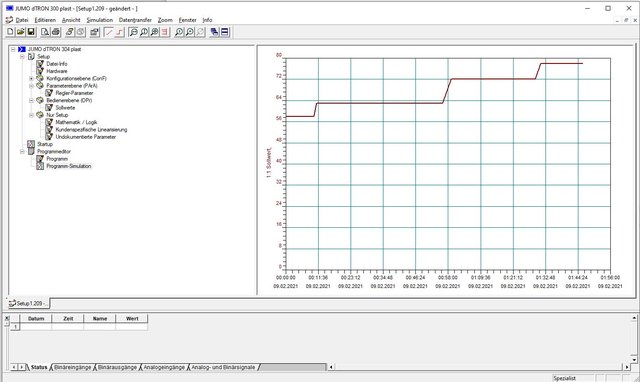Click the cascade windows icon
640x382 pixels.
tap(214, 32)
